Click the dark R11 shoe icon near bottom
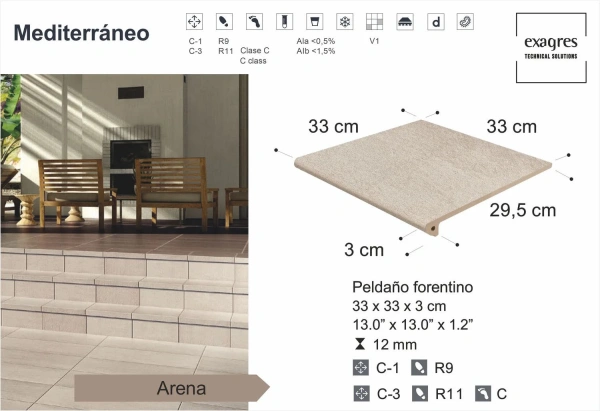600x411 pixels. (420, 393)
